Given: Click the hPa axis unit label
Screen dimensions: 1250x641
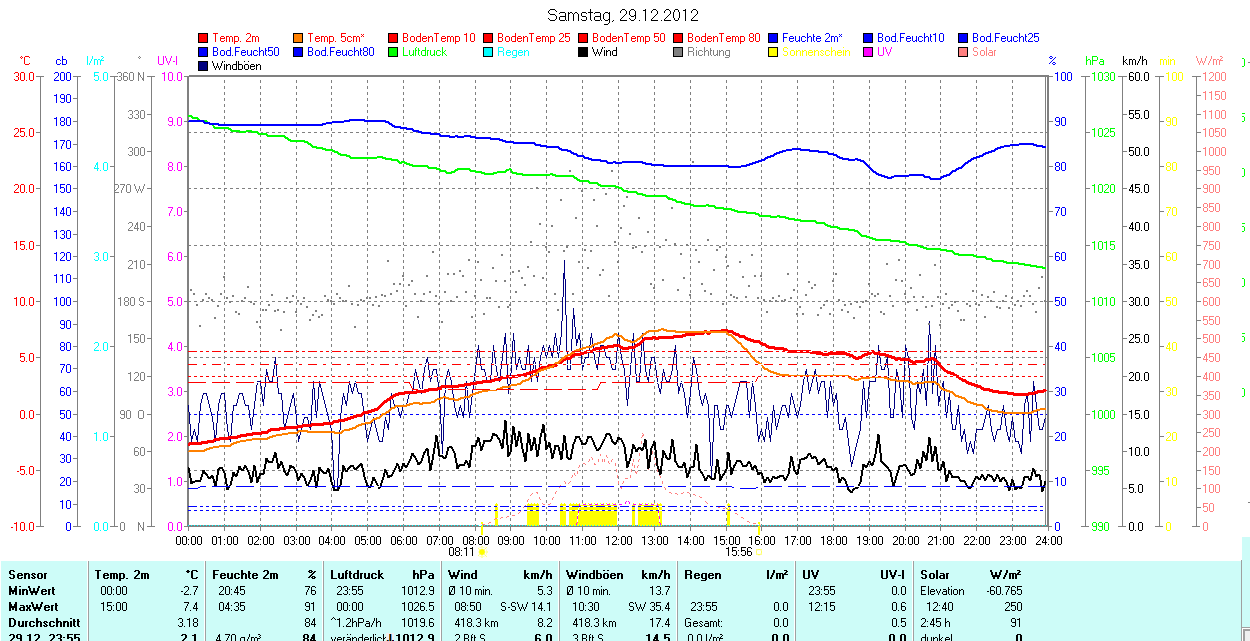Looking at the screenshot, I should pos(1094,61).
